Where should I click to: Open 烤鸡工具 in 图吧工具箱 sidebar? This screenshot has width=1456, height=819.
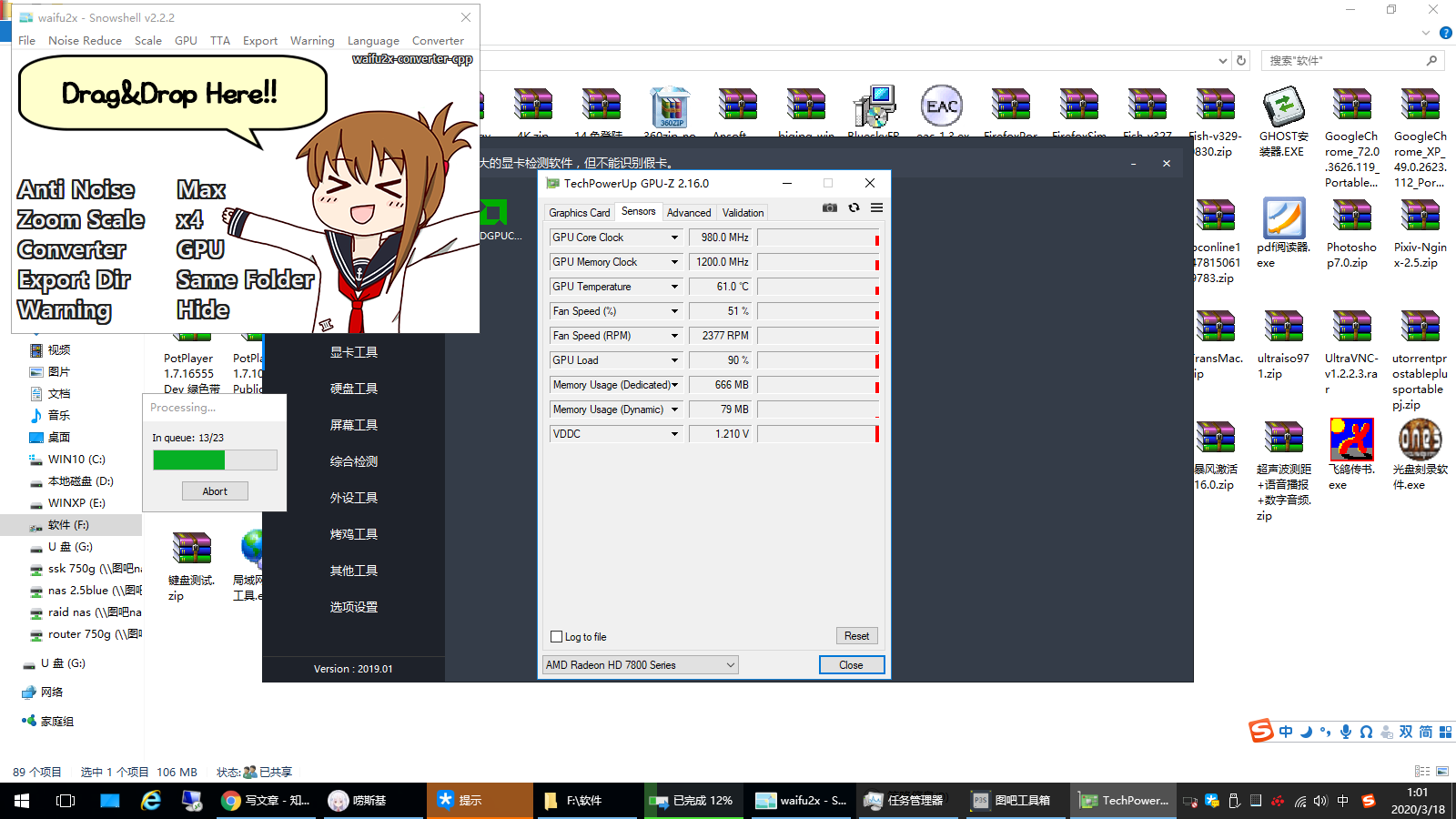354,534
